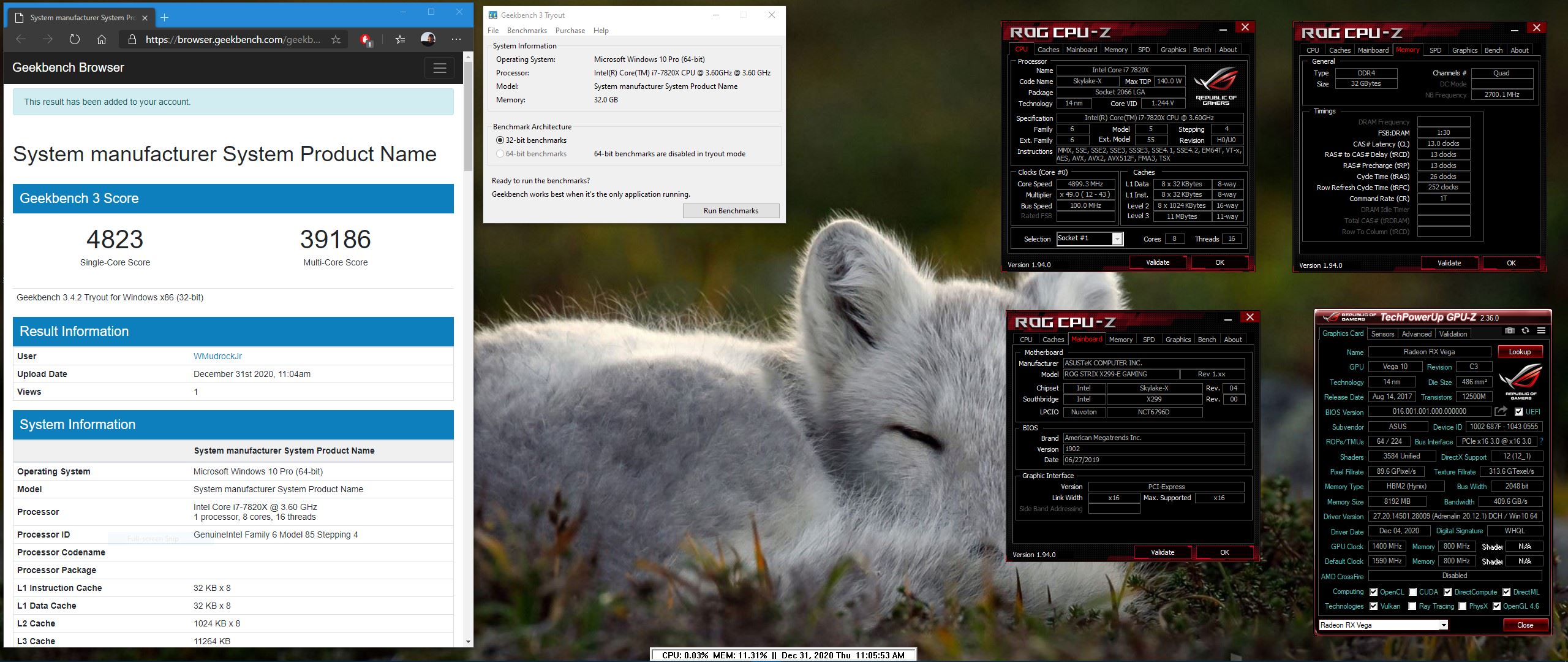Click Close button in GPU-Z
Viewport: 1568px width, 662px height.
coord(1525,625)
